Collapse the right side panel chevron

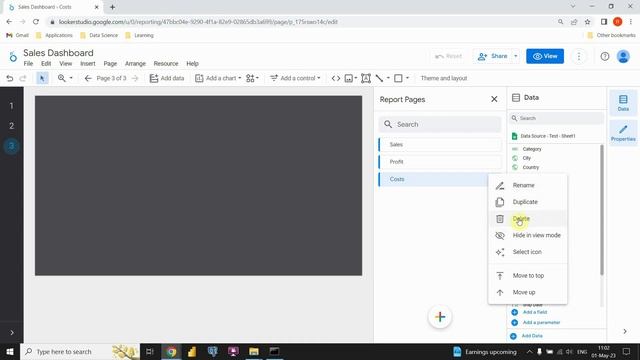[x=625, y=331]
